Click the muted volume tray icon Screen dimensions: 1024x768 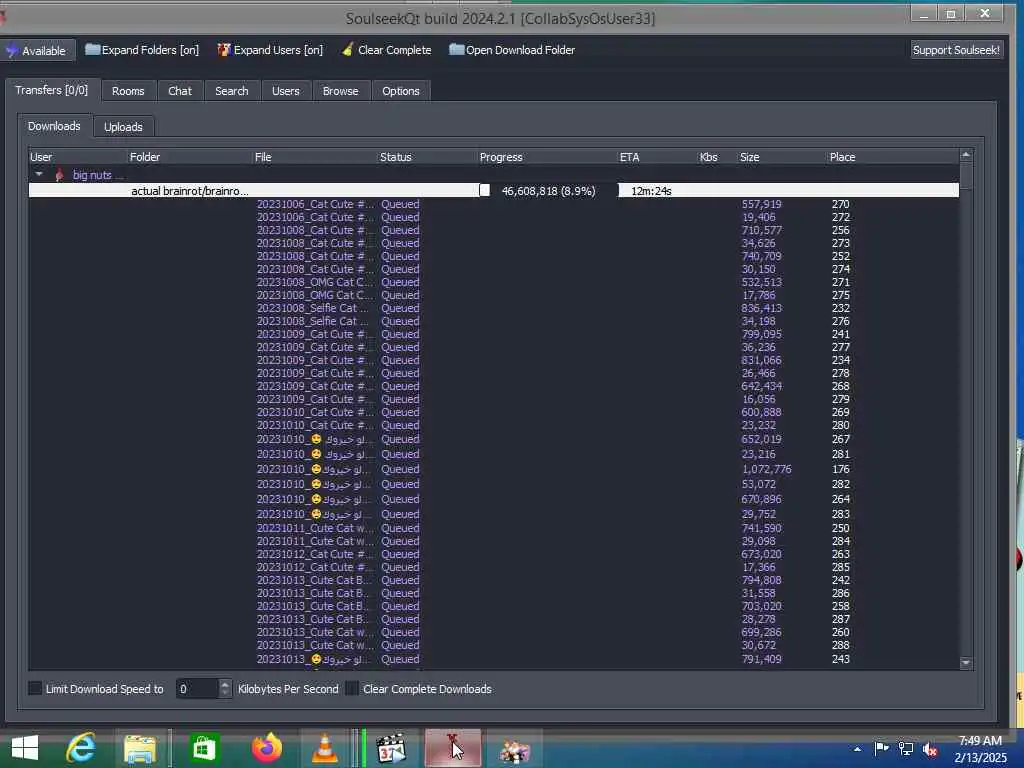click(x=930, y=749)
